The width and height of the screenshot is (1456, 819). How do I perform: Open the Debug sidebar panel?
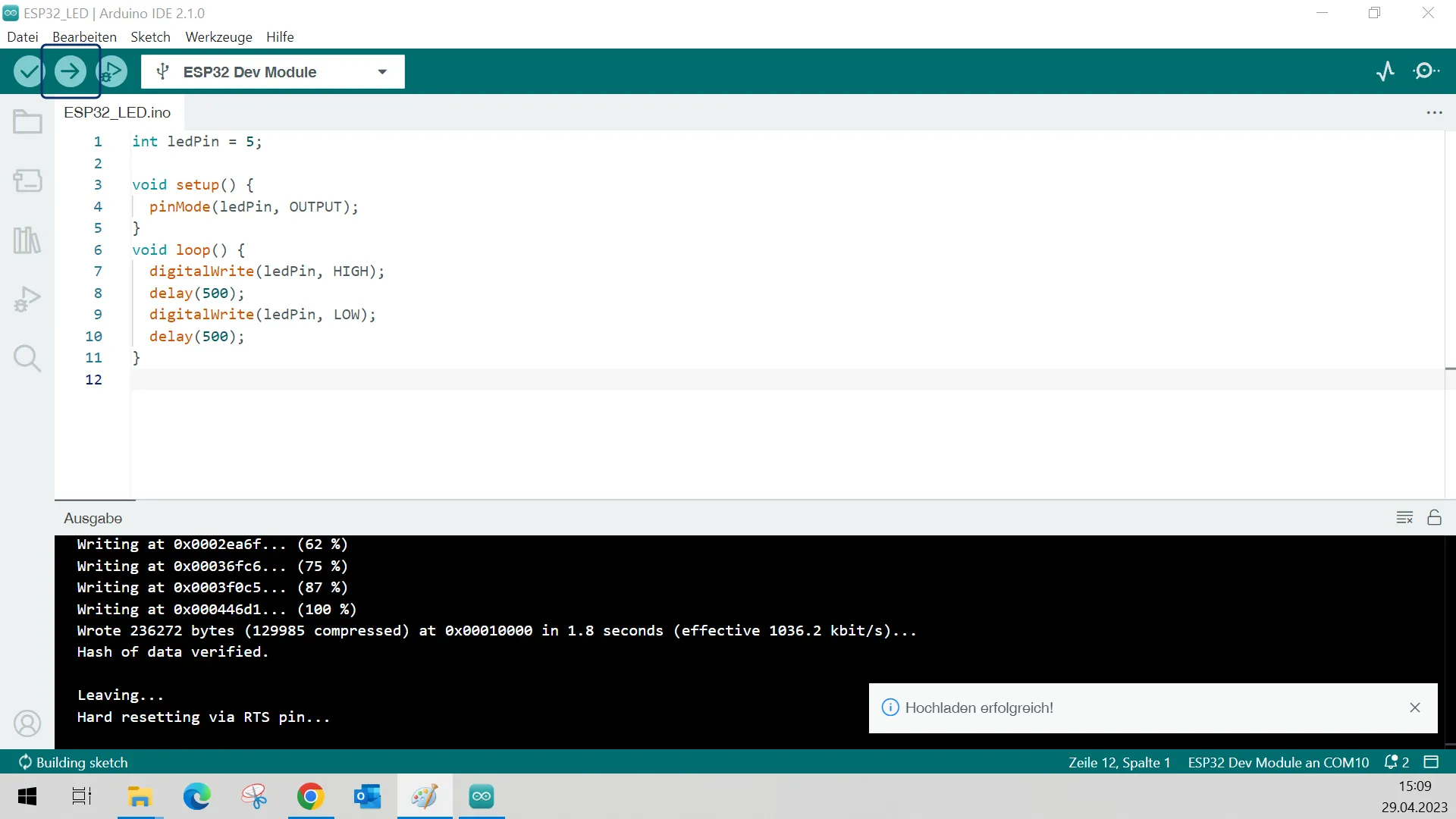[x=27, y=300]
